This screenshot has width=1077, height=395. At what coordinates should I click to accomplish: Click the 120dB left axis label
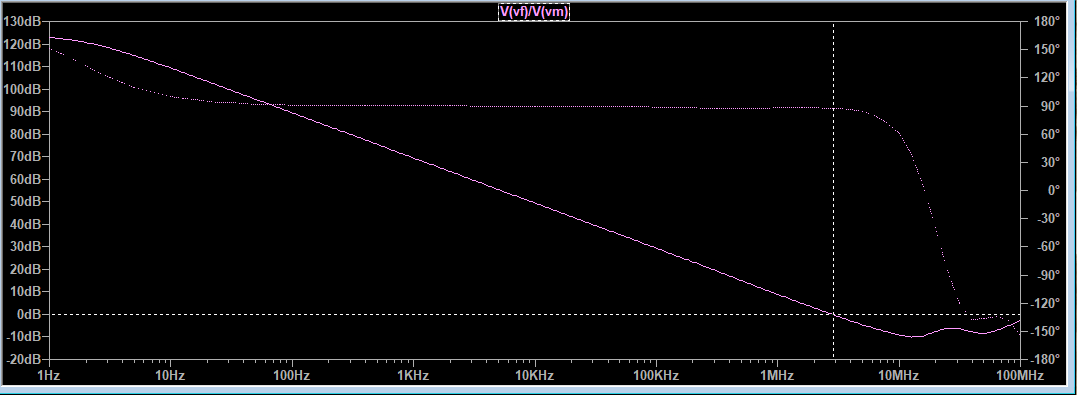coord(22,44)
